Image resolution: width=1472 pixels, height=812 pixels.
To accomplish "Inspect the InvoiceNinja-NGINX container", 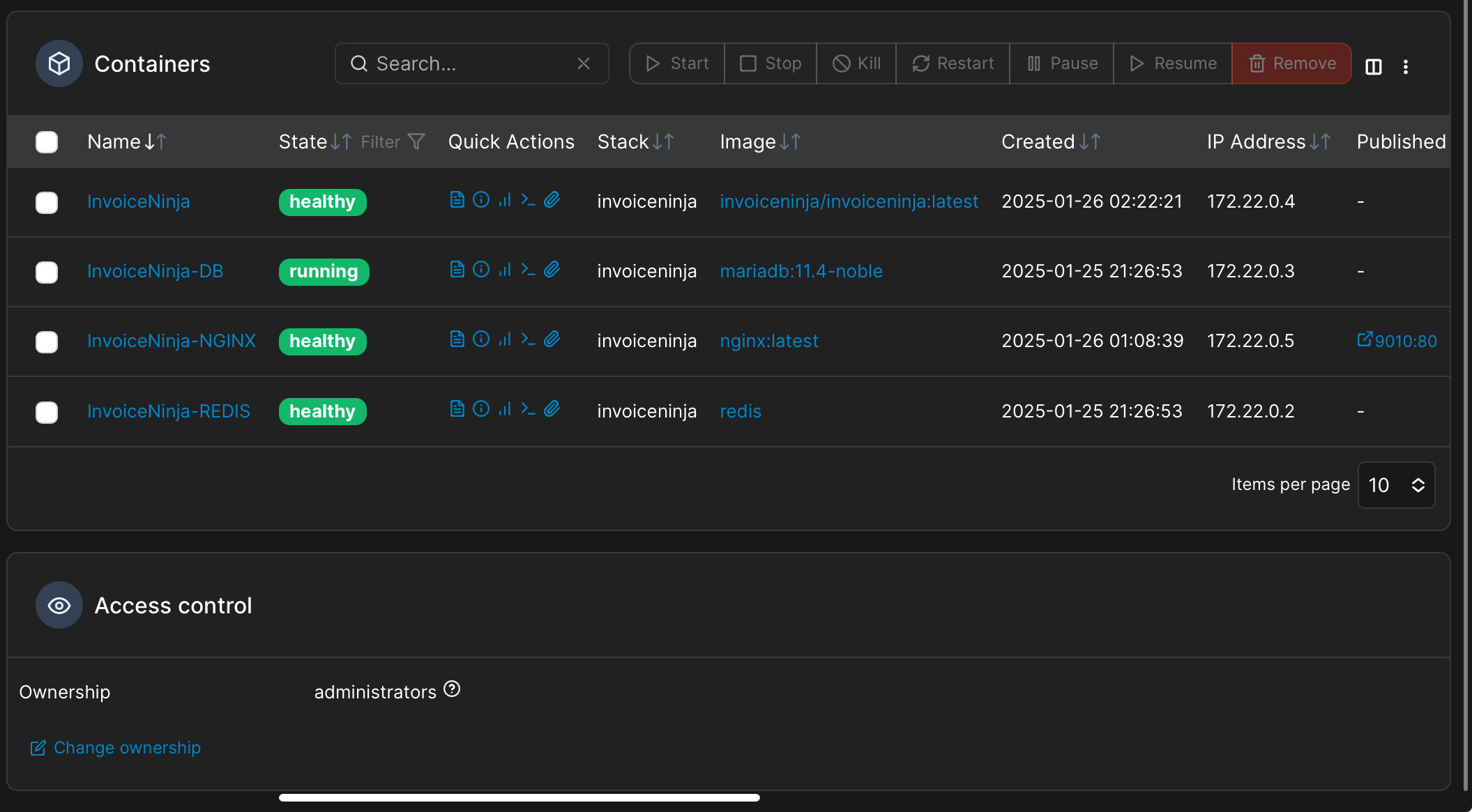I will pyautogui.click(x=481, y=339).
